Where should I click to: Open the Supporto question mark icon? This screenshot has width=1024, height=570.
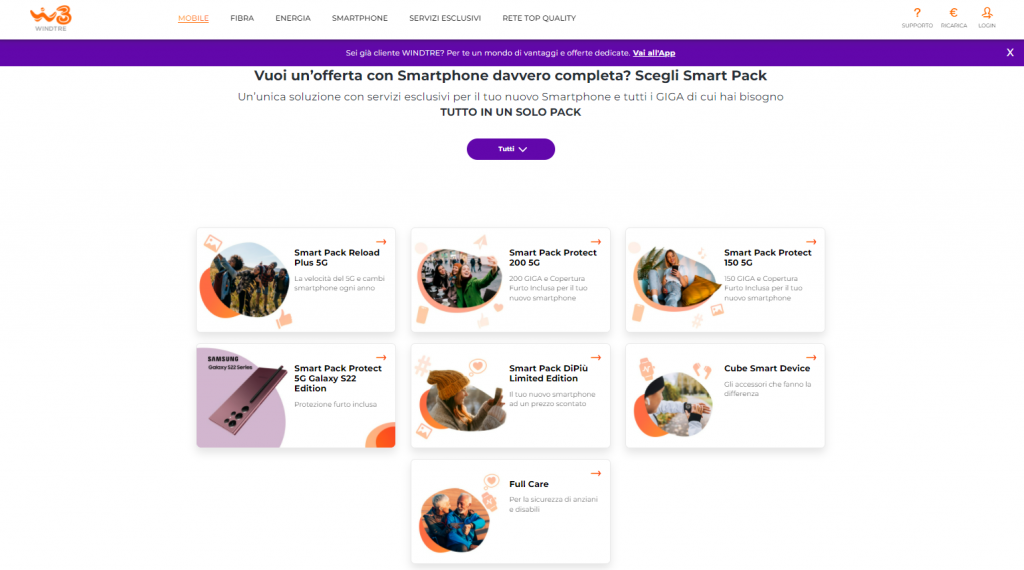tap(917, 13)
